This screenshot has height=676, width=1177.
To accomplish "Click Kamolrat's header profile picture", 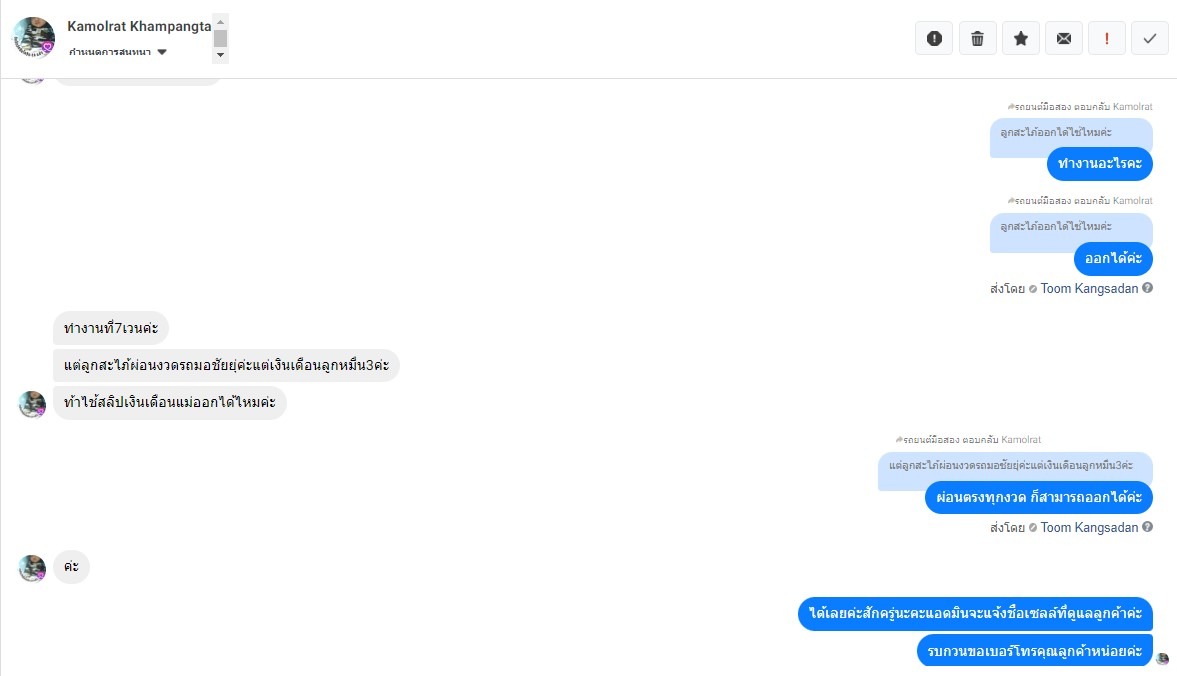I will [x=34, y=38].
